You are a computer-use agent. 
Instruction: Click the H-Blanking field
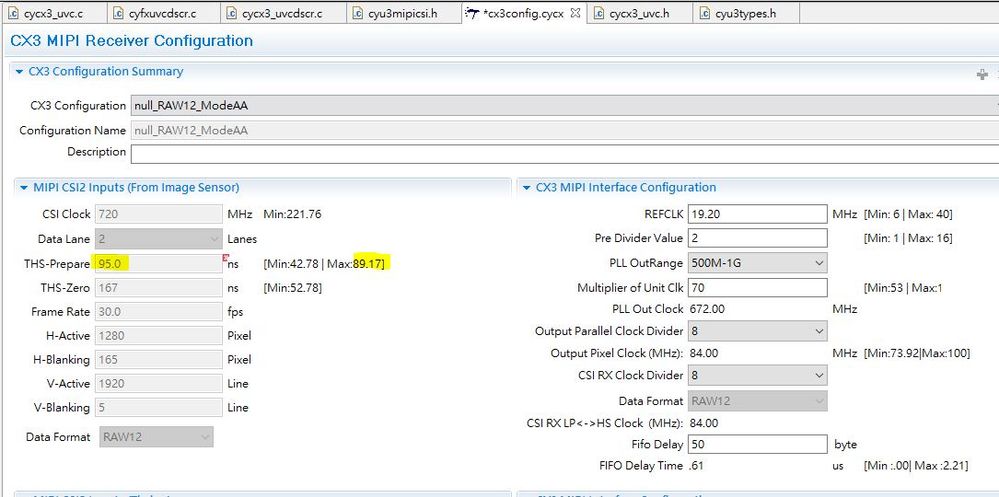point(159,360)
